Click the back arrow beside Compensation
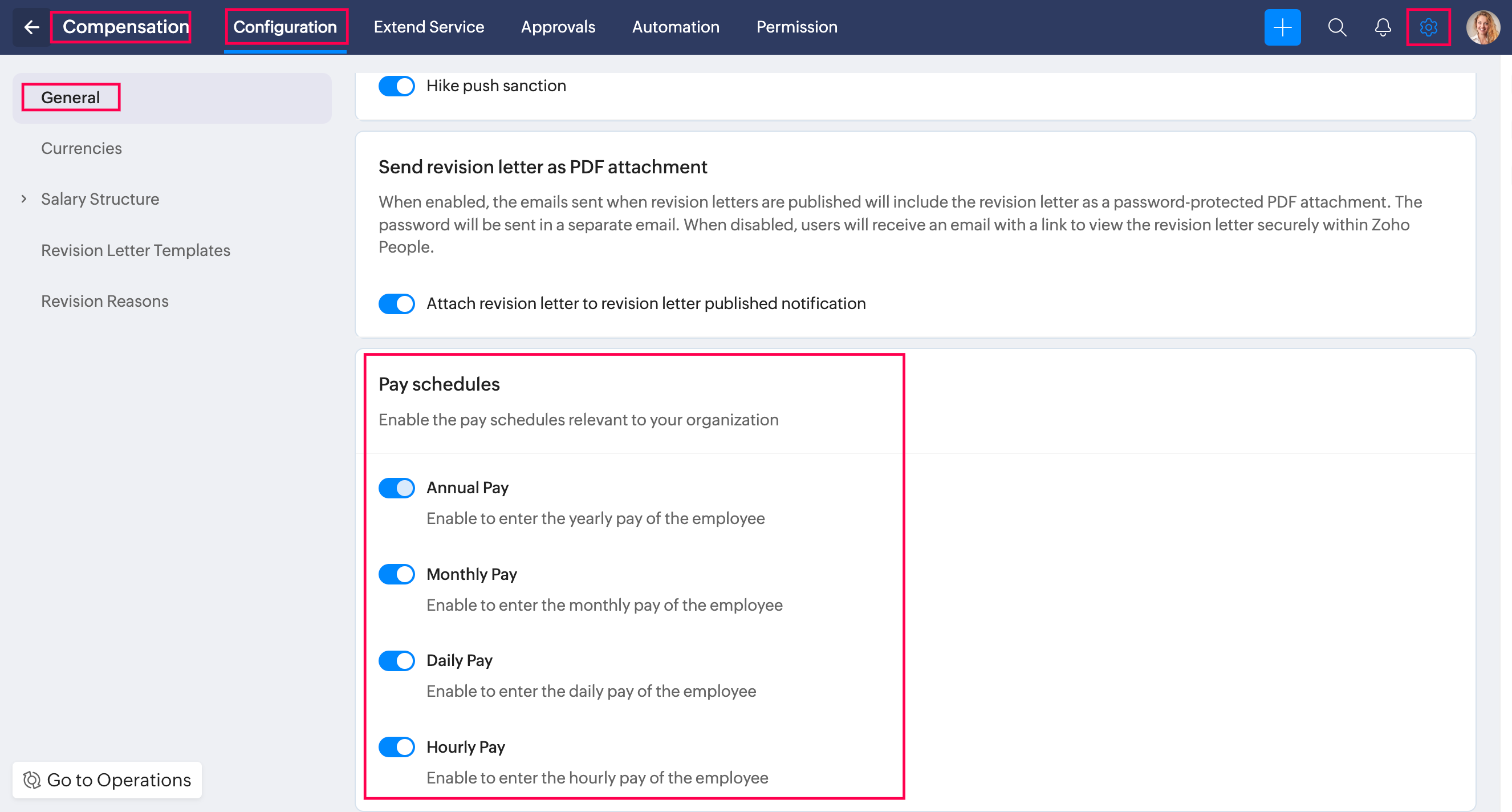The image size is (1512, 812). point(32,27)
